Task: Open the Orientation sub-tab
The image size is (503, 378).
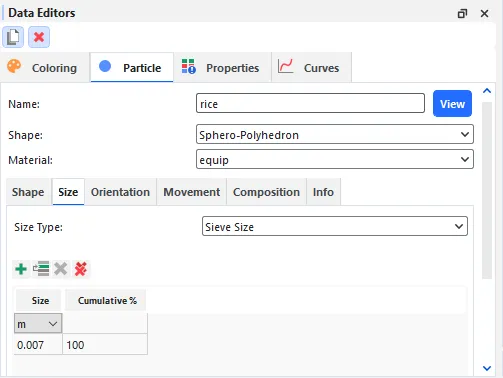Action: 120,192
